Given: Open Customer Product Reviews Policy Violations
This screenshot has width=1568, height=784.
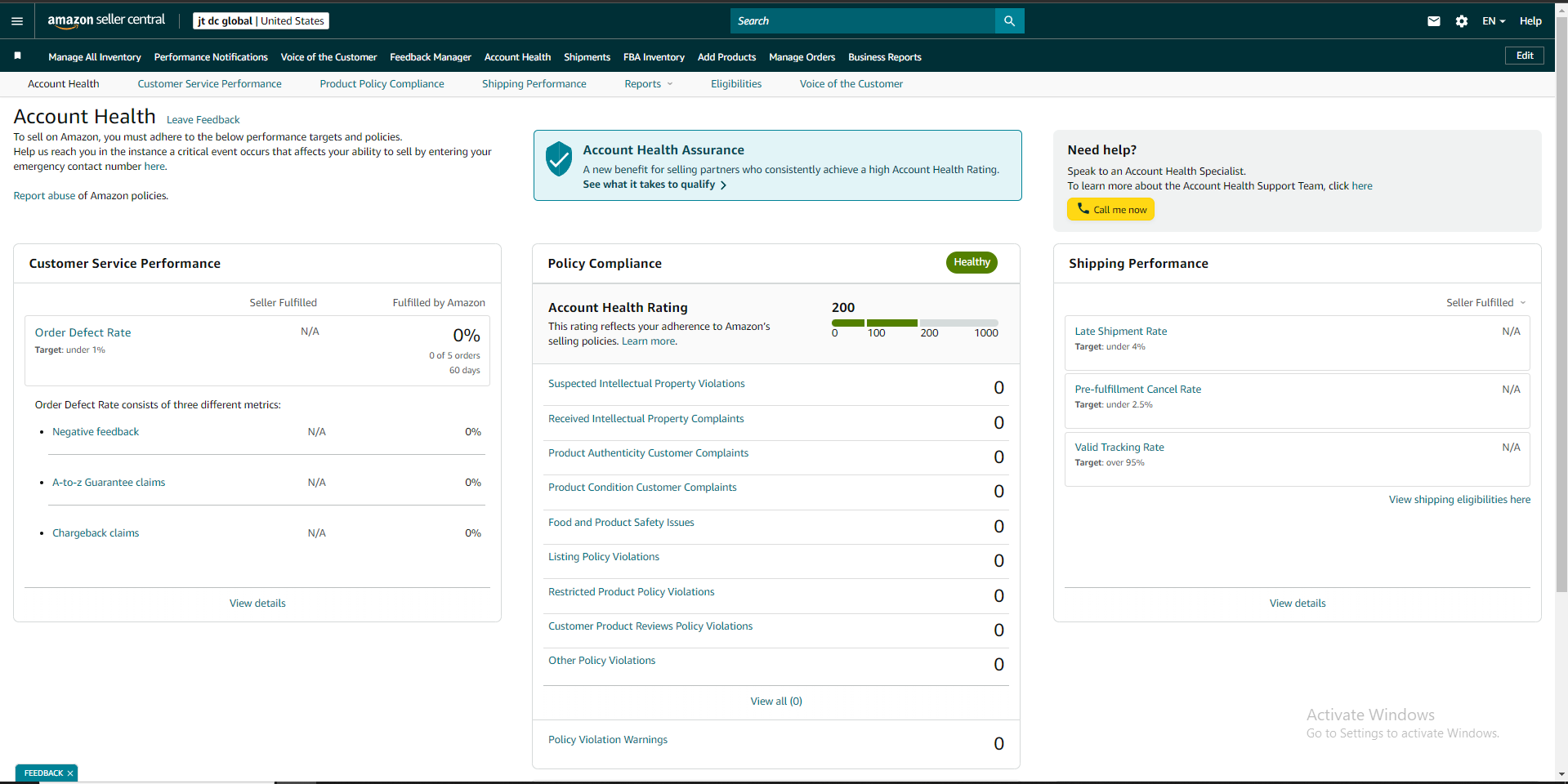Looking at the screenshot, I should (650, 626).
